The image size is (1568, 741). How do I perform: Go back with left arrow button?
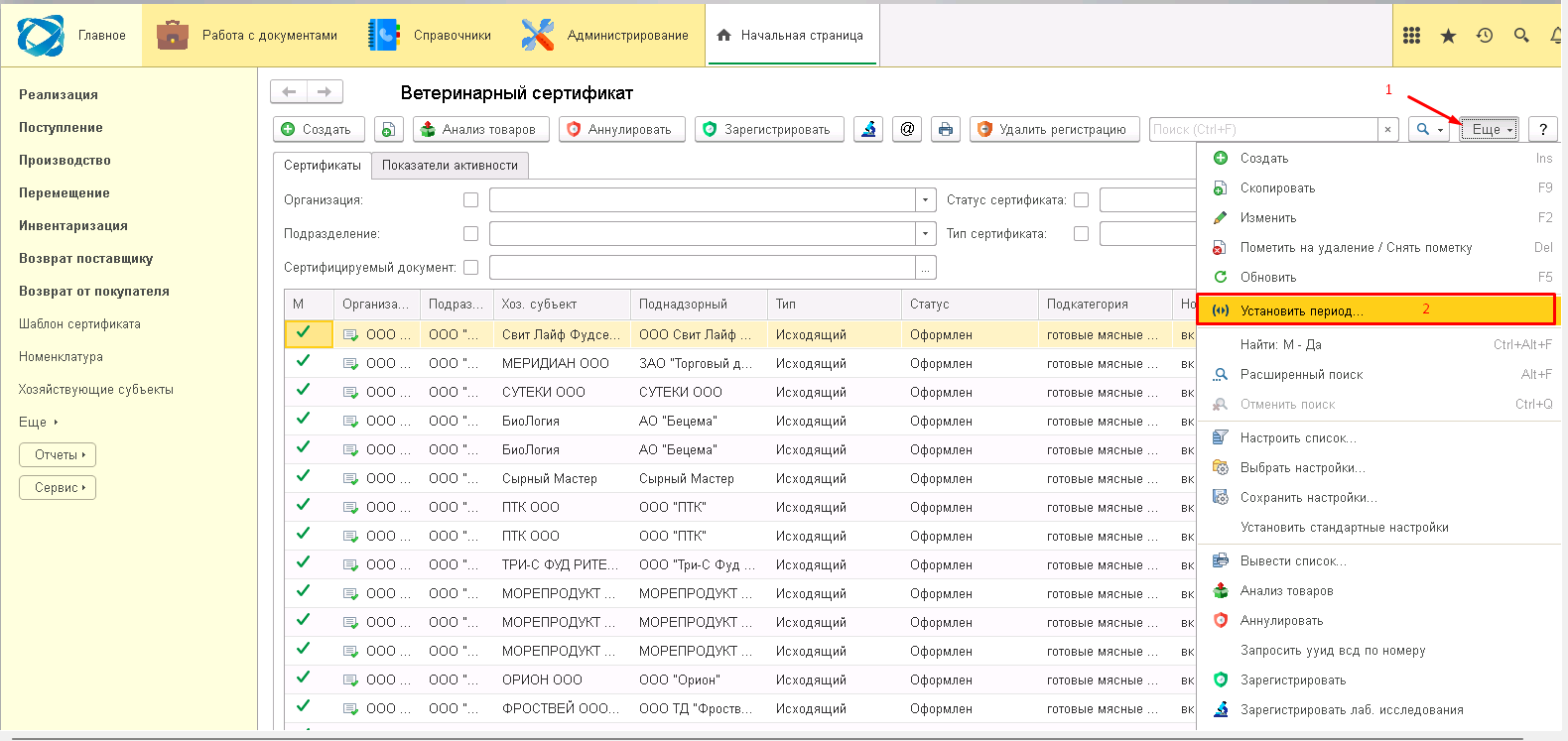tap(289, 92)
